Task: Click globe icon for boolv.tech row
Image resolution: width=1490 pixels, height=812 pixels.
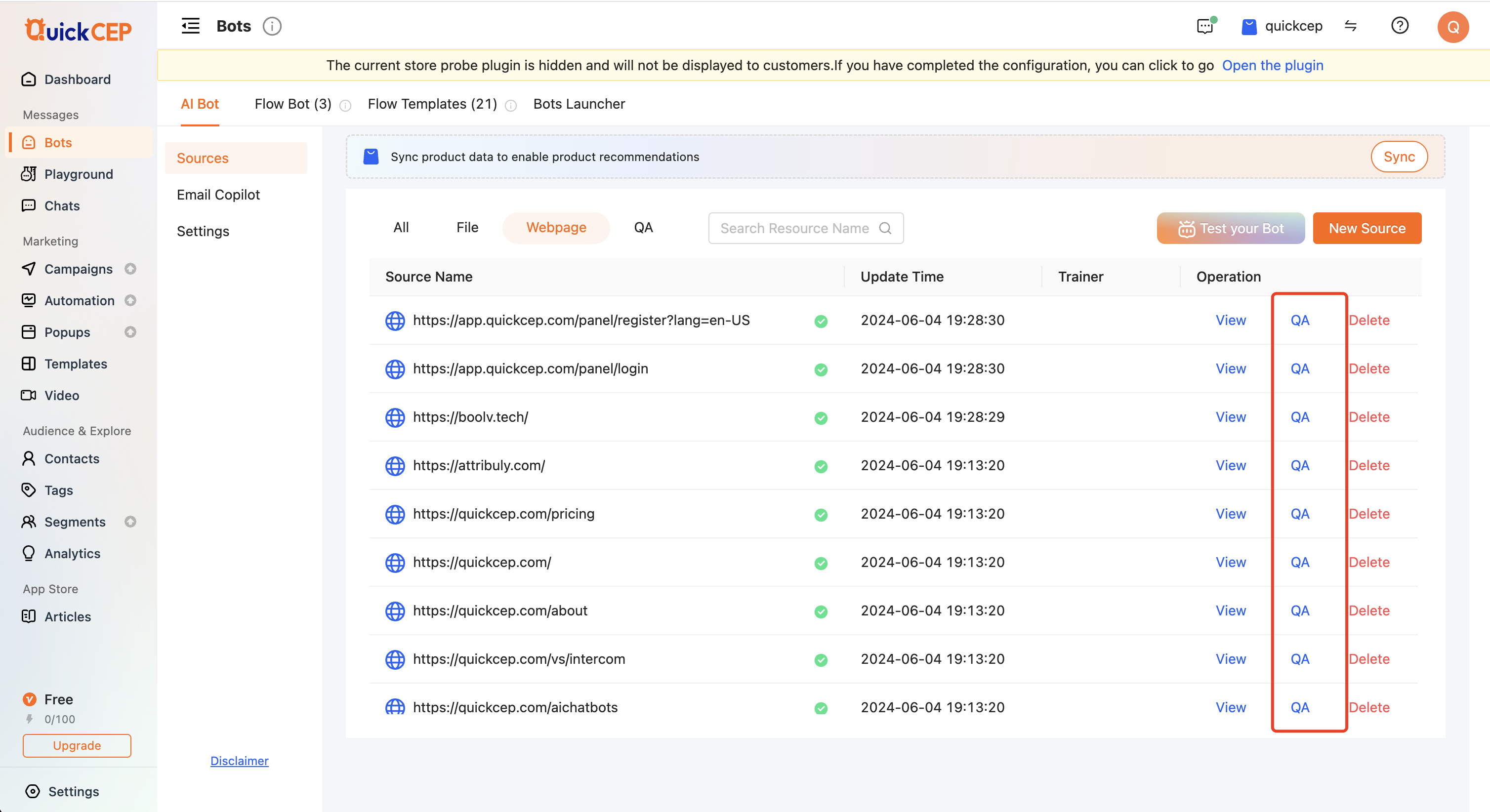Action: pyautogui.click(x=395, y=417)
